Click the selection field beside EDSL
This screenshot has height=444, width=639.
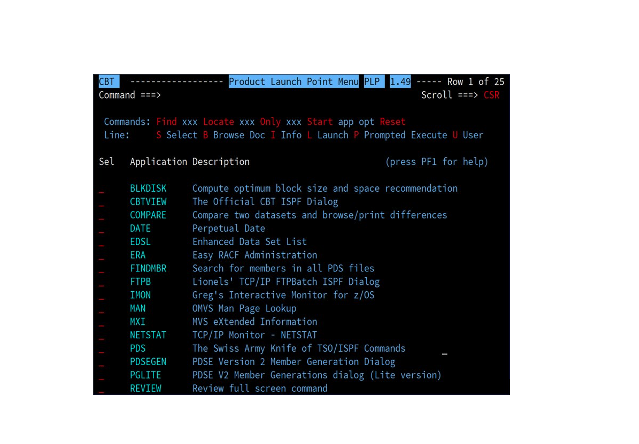(101, 242)
